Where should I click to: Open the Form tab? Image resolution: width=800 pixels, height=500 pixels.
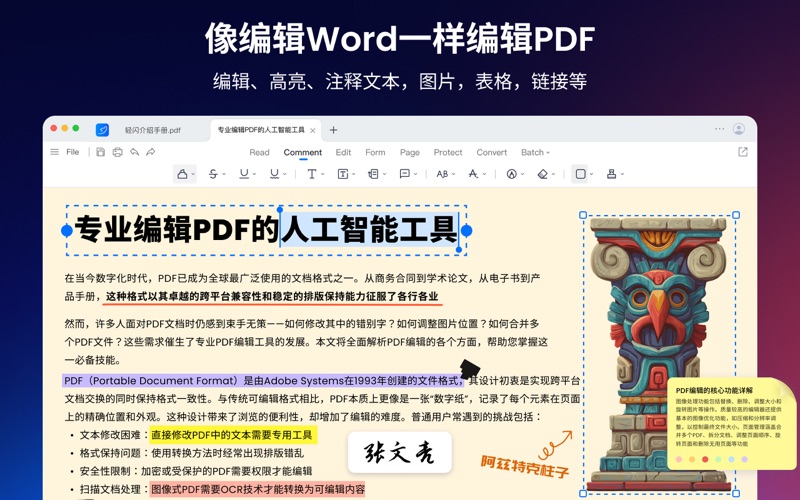click(x=375, y=153)
